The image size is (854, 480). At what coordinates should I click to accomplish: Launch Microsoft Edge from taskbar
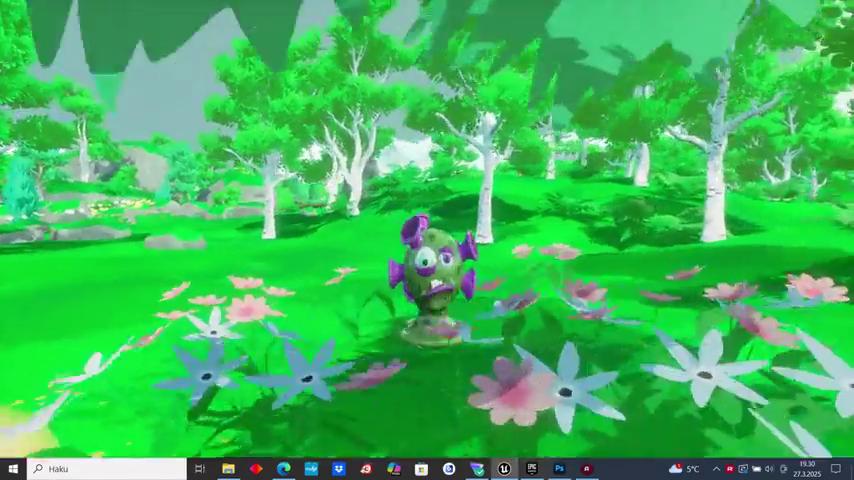pyautogui.click(x=283, y=469)
